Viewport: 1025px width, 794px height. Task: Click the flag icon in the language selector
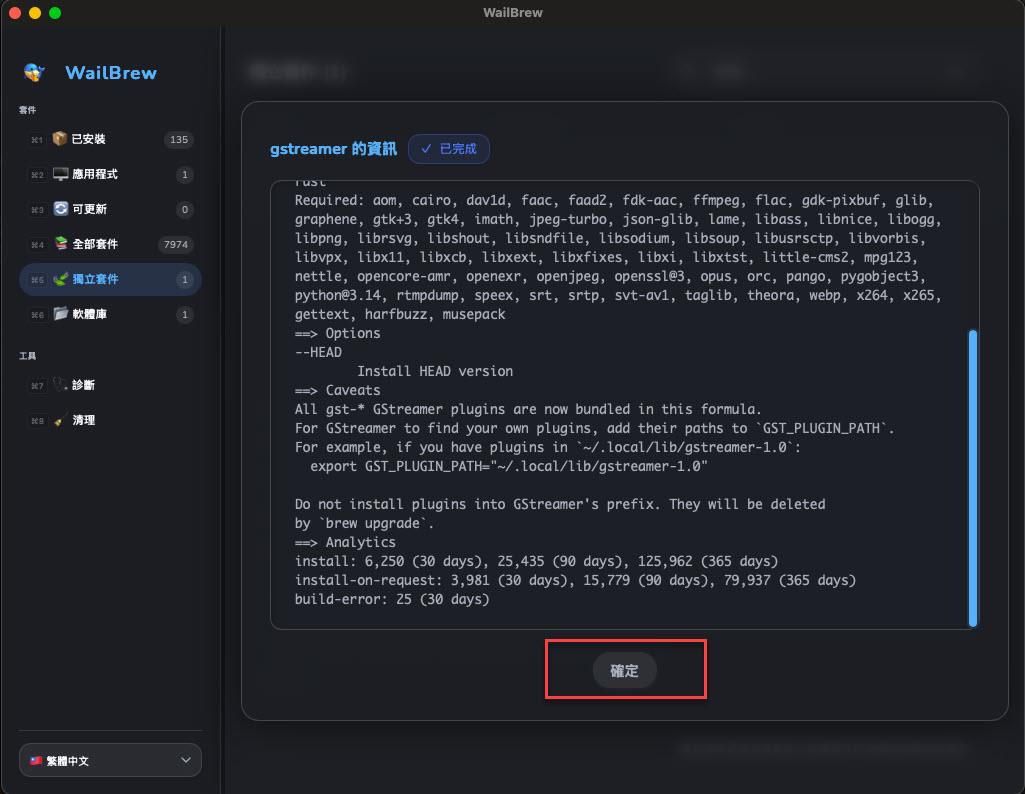[36, 761]
